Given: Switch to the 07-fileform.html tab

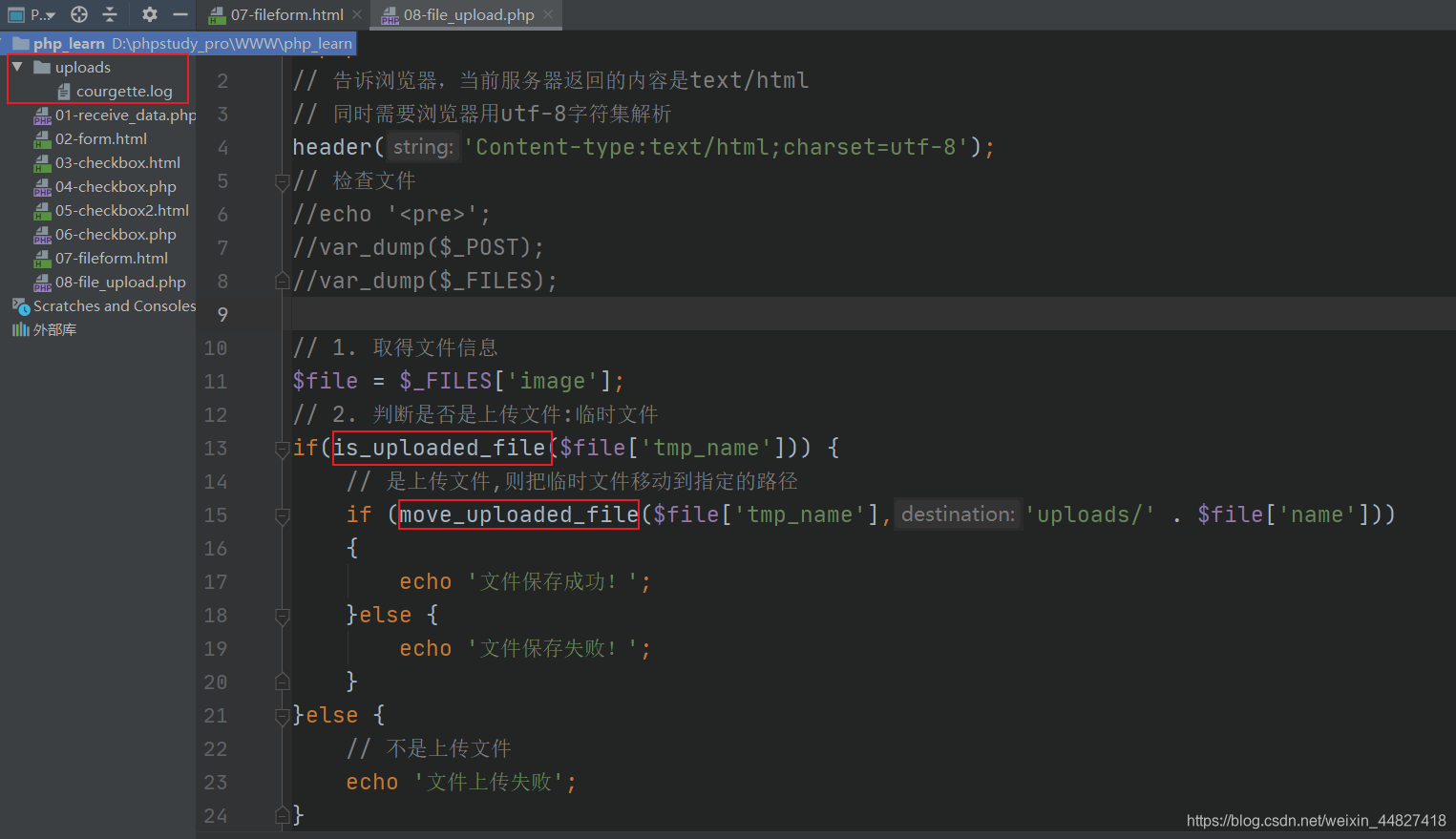Looking at the screenshot, I should (286, 14).
